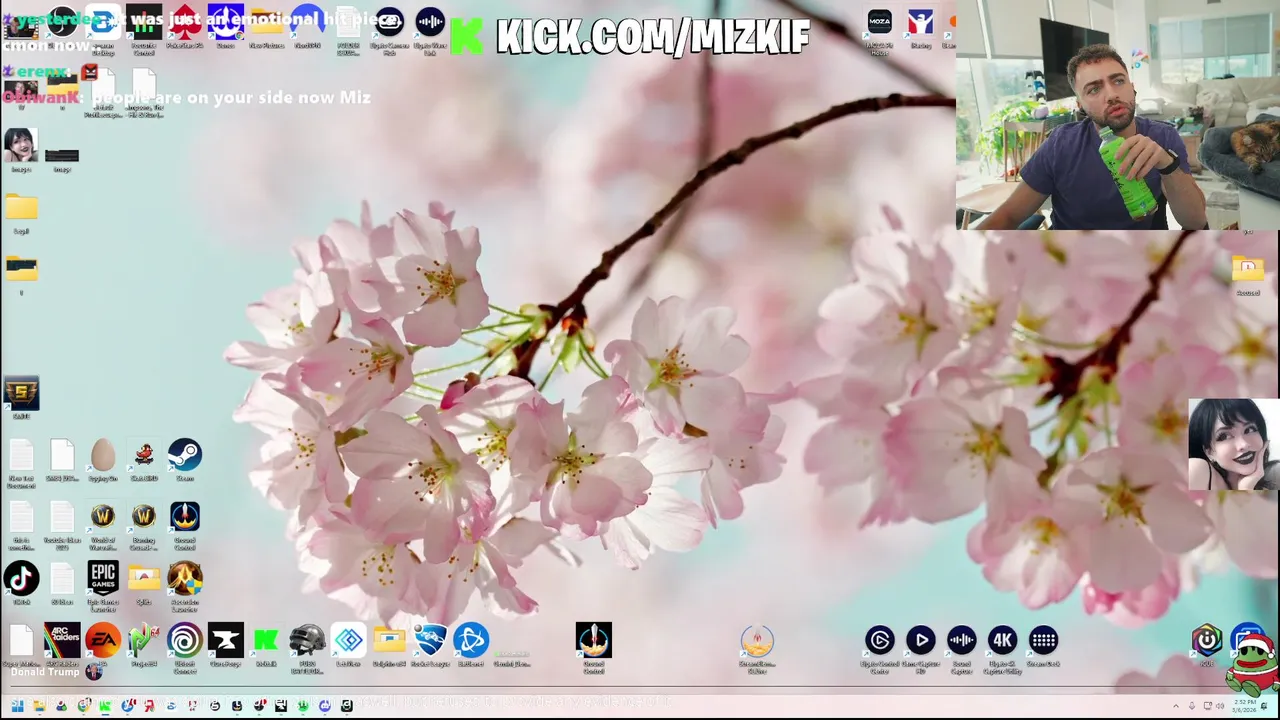Open the dark folder below yellow folder
Screen dimensions: 1280x720
[x=21, y=269]
